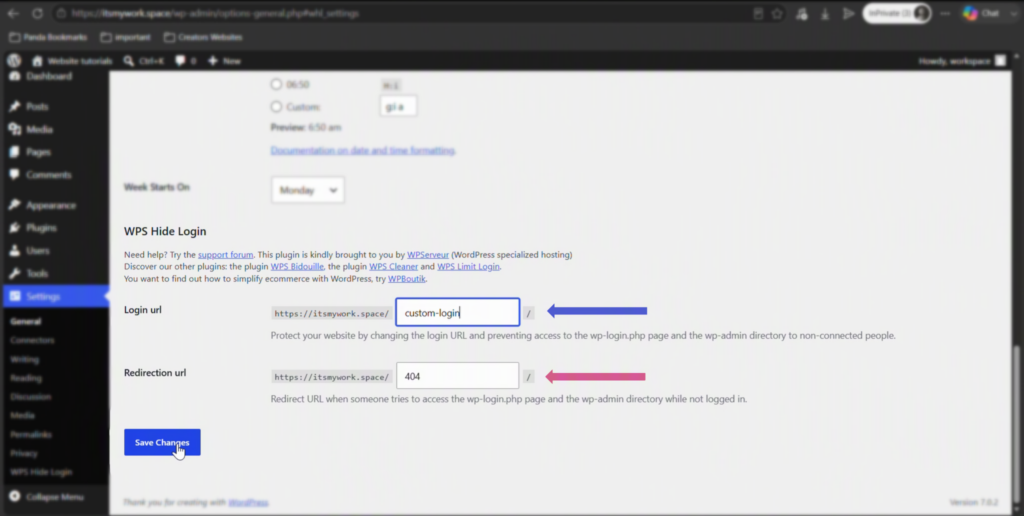Click the site info lock icon in address bar

pos(60,13)
